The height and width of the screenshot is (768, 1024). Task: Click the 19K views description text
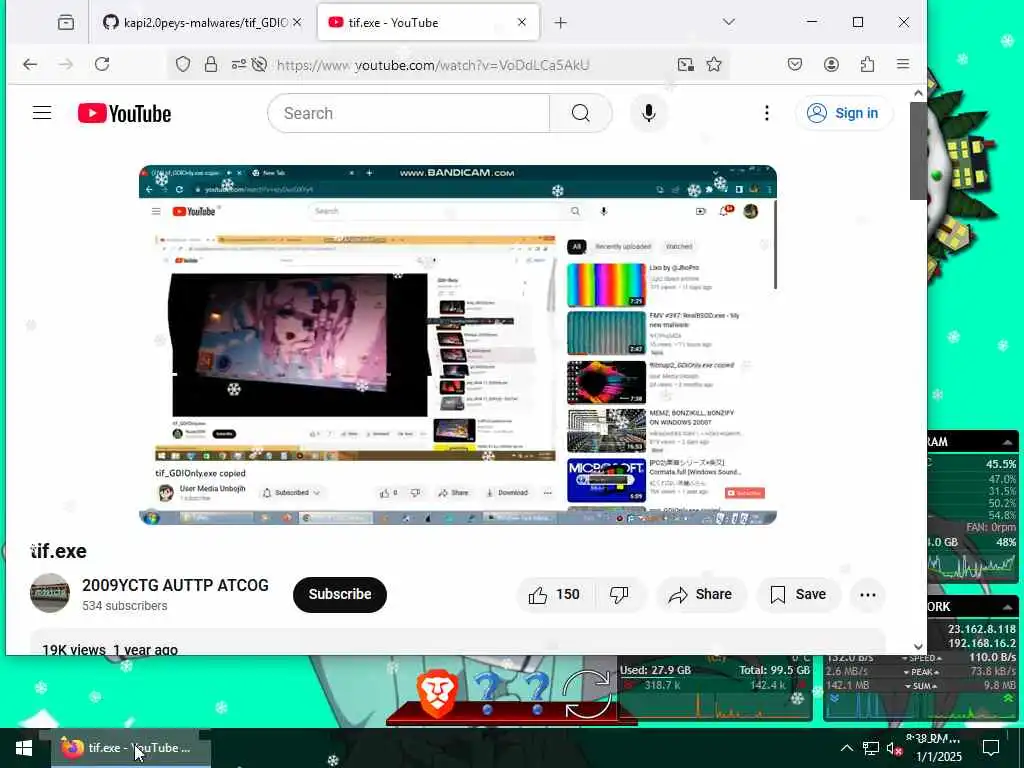109,650
